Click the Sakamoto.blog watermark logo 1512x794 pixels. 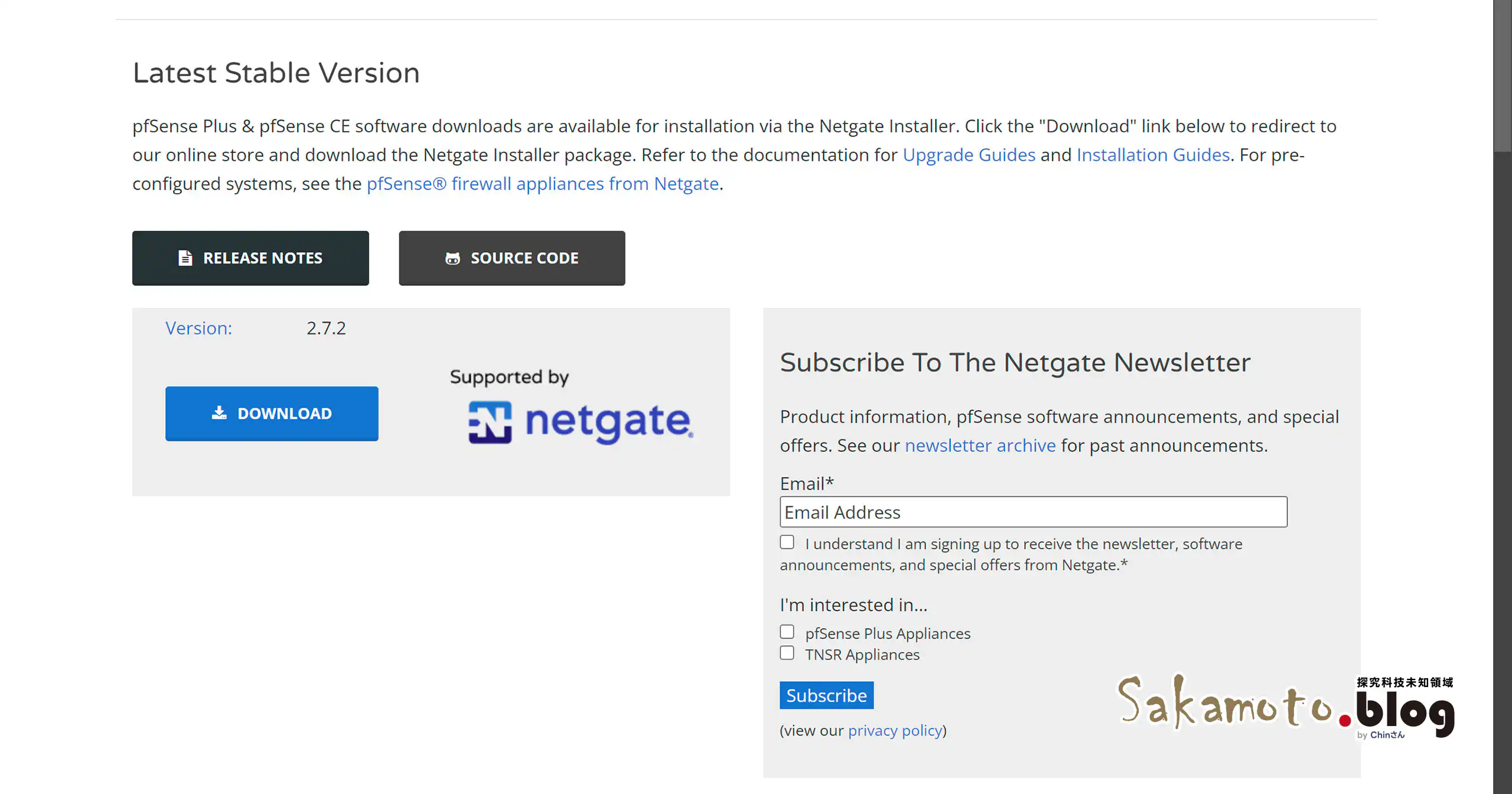click(x=1286, y=705)
